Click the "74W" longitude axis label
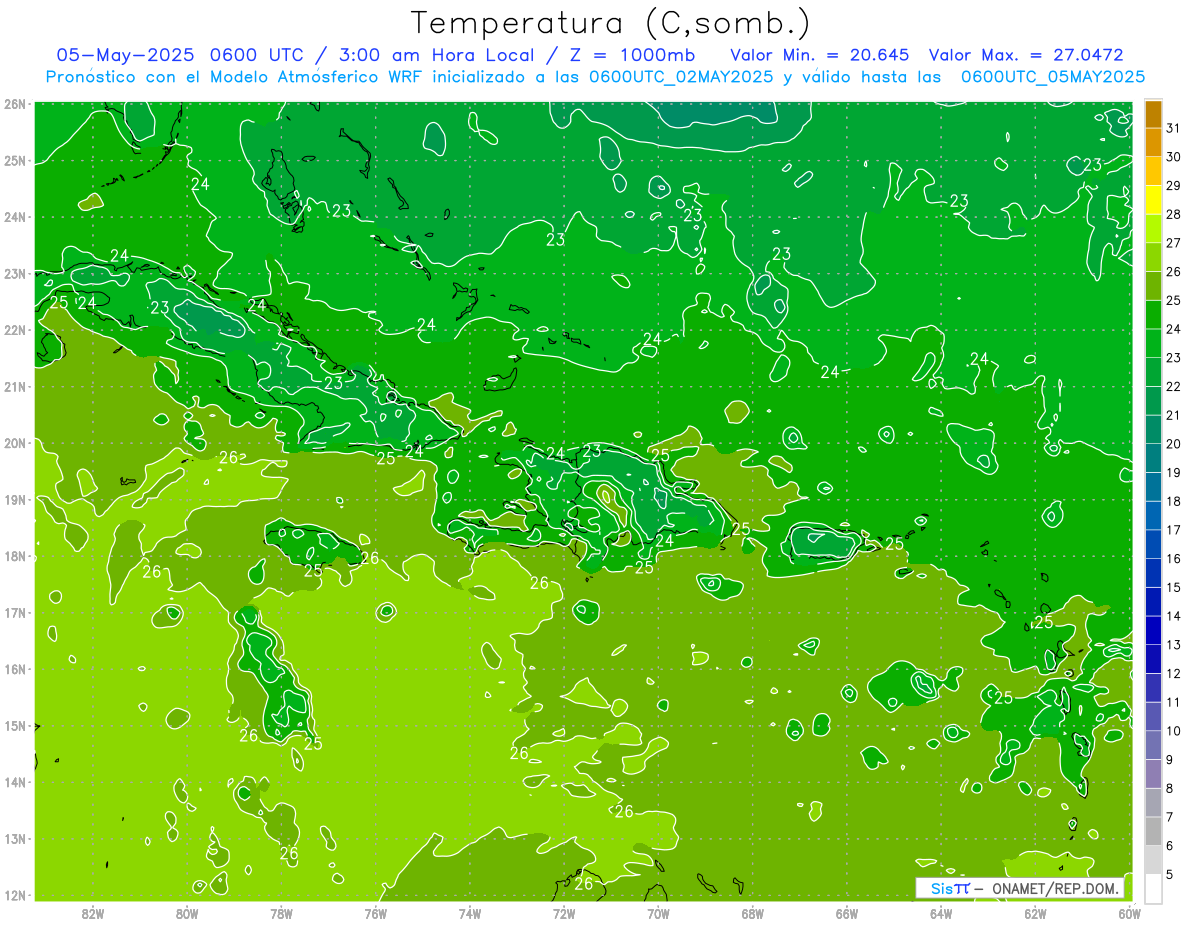The width and height of the screenshot is (1200, 927). 470,914
